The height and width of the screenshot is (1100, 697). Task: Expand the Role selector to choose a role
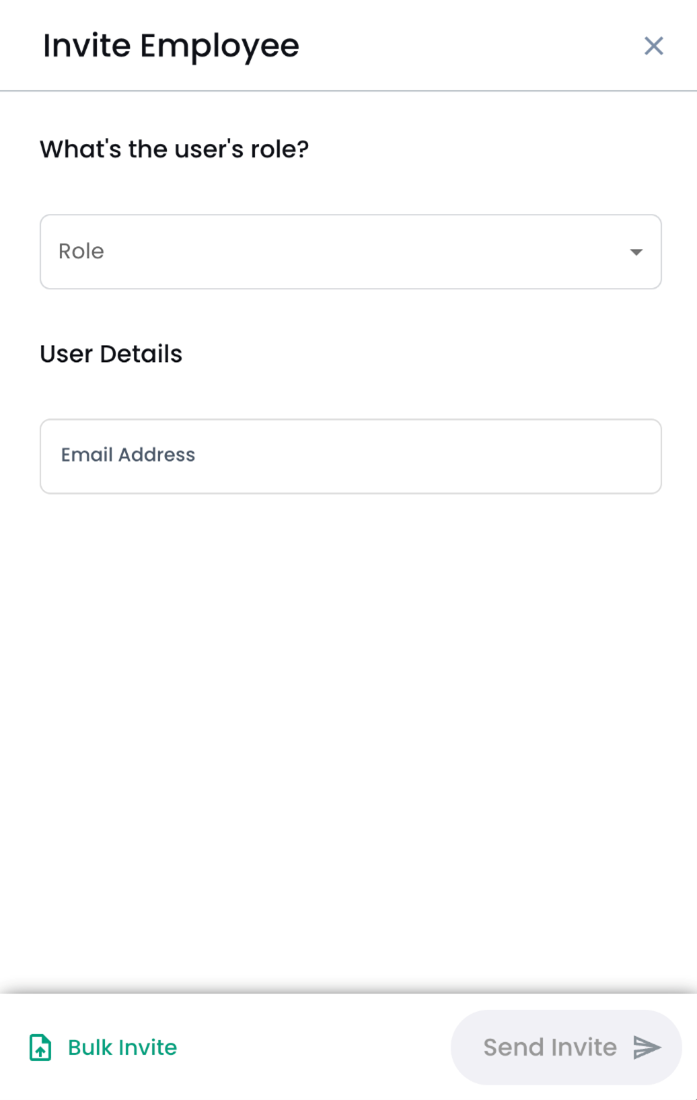350,252
